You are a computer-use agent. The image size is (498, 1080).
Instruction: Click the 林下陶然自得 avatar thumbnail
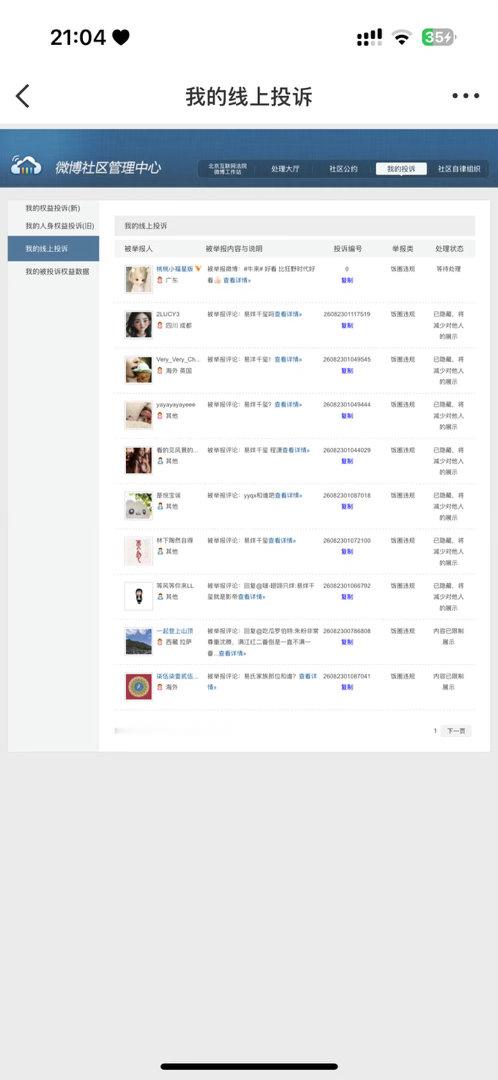coord(138,551)
